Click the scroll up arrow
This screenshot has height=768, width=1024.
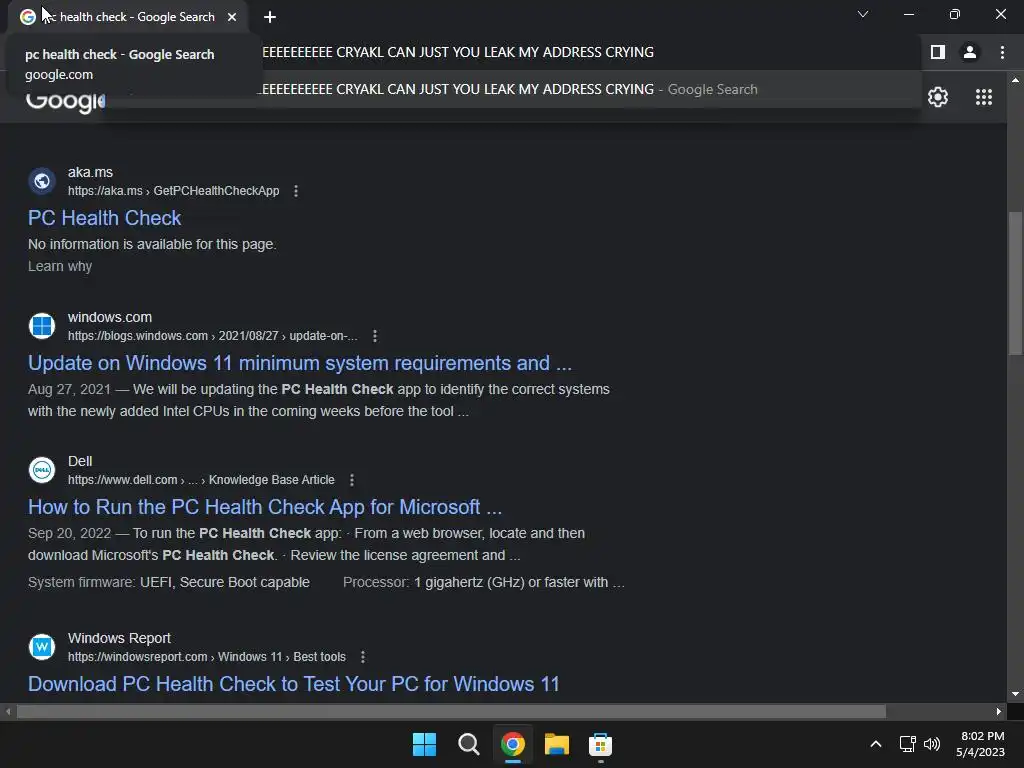[1015, 80]
